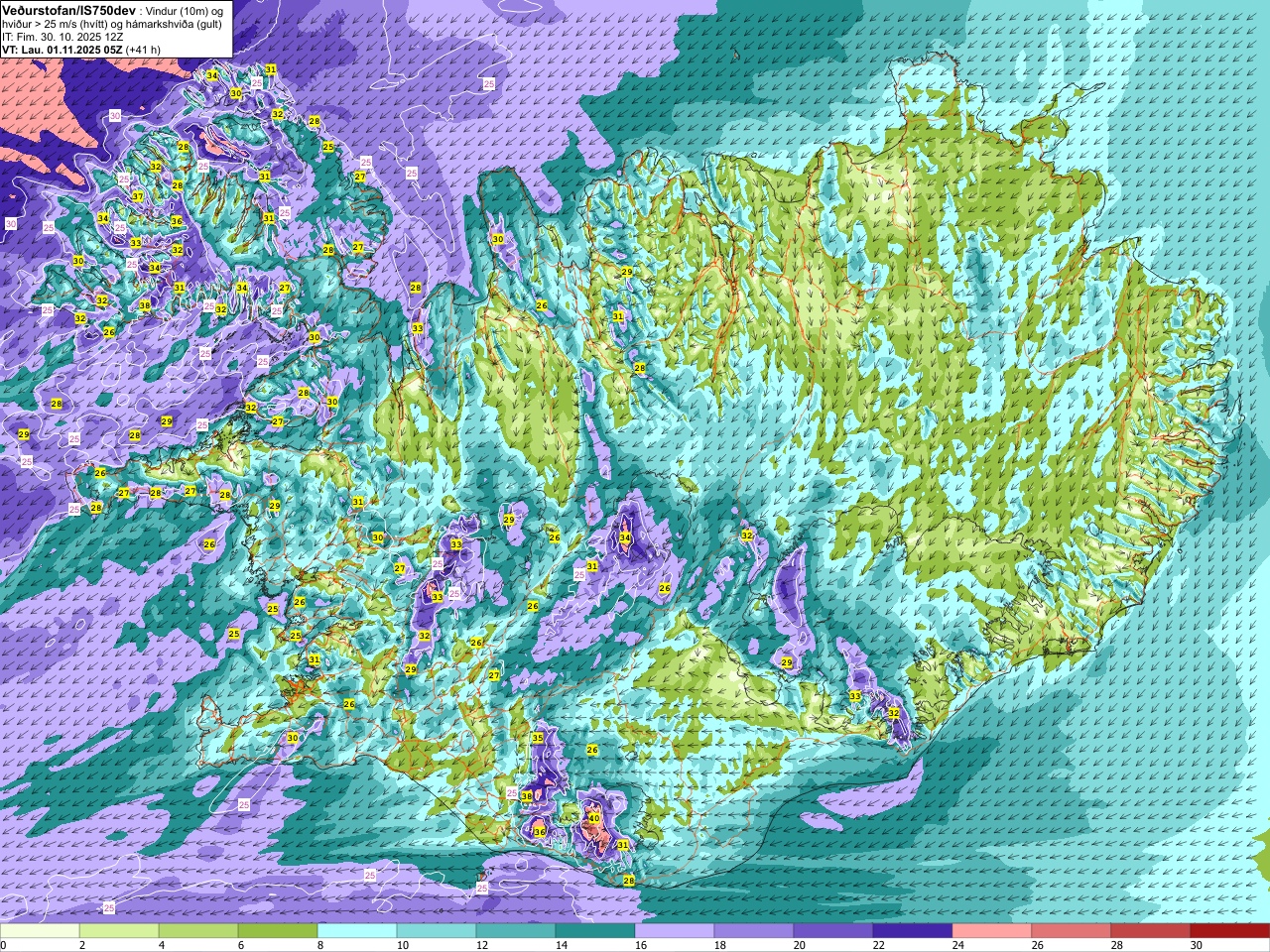Click the 4–6 m/s green legend swatch
The height and width of the screenshot is (952, 1270).
click(x=198, y=931)
